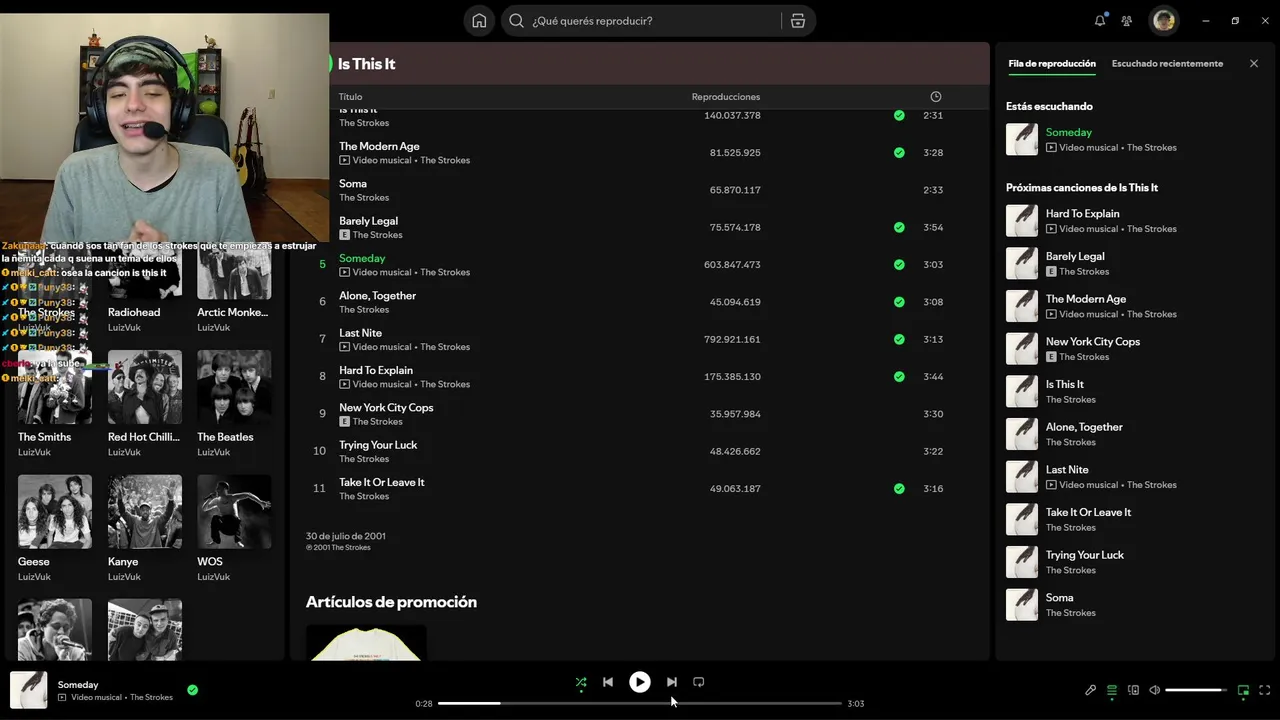The width and height of the screenshot is (1280, 720).
Task: Click "Reproducciones" column header
Action: coord(726,97)
